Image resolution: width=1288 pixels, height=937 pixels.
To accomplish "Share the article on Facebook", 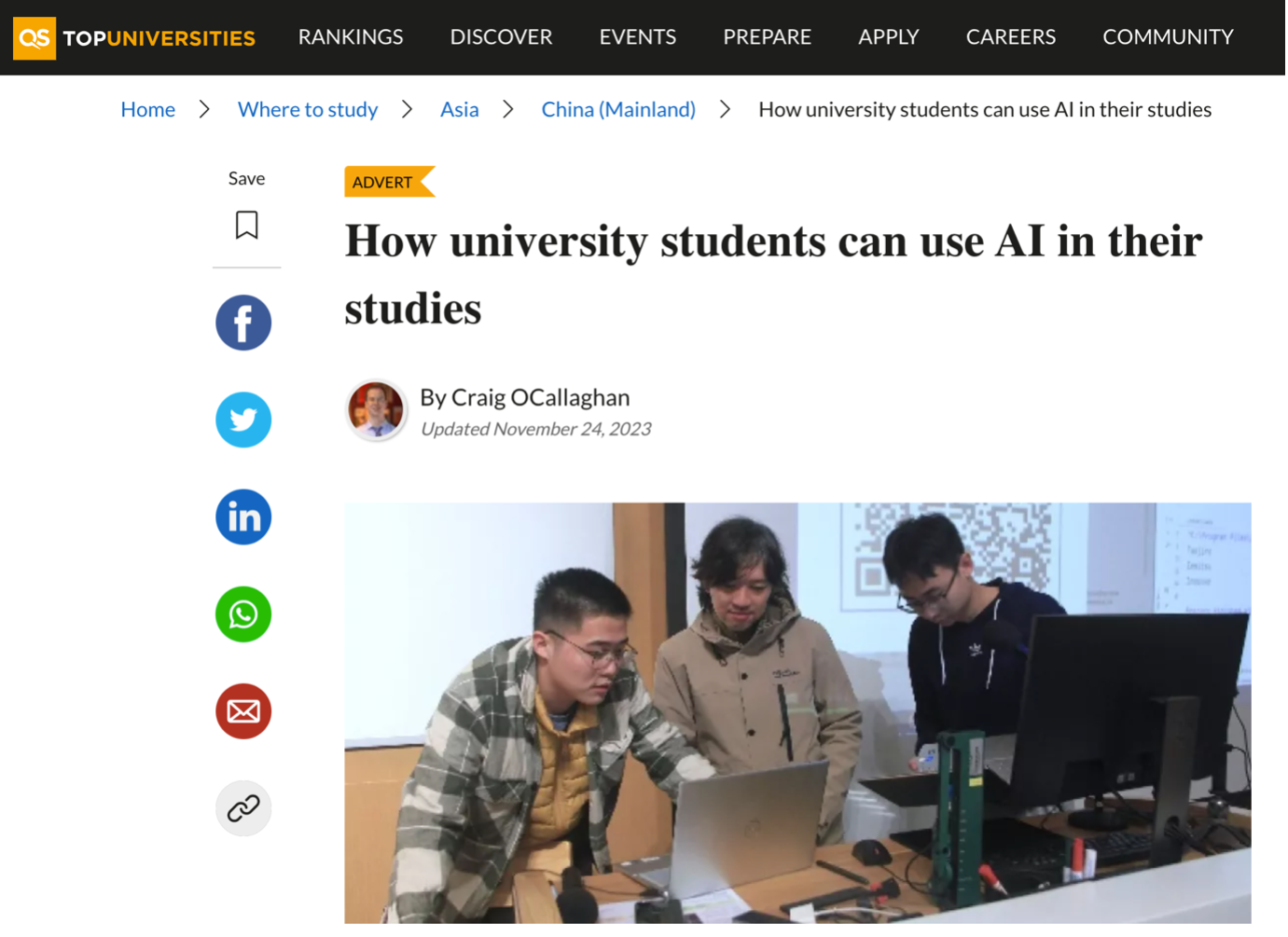I will 243,324.
